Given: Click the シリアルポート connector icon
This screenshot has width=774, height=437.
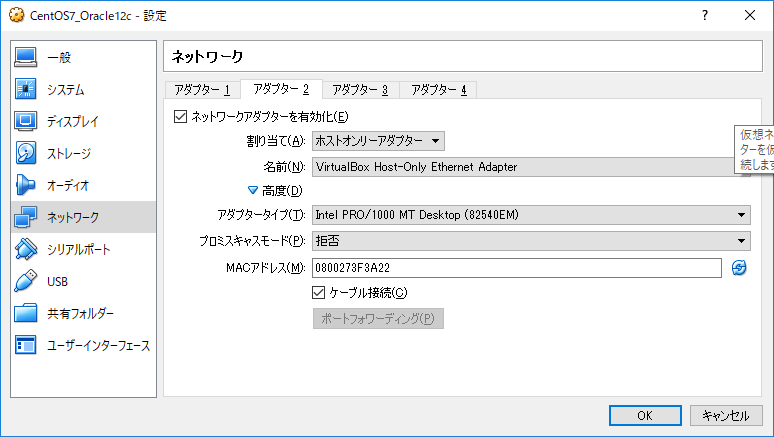Looking at the screenshot, I should pyautogui.click(x=26, y=250).
